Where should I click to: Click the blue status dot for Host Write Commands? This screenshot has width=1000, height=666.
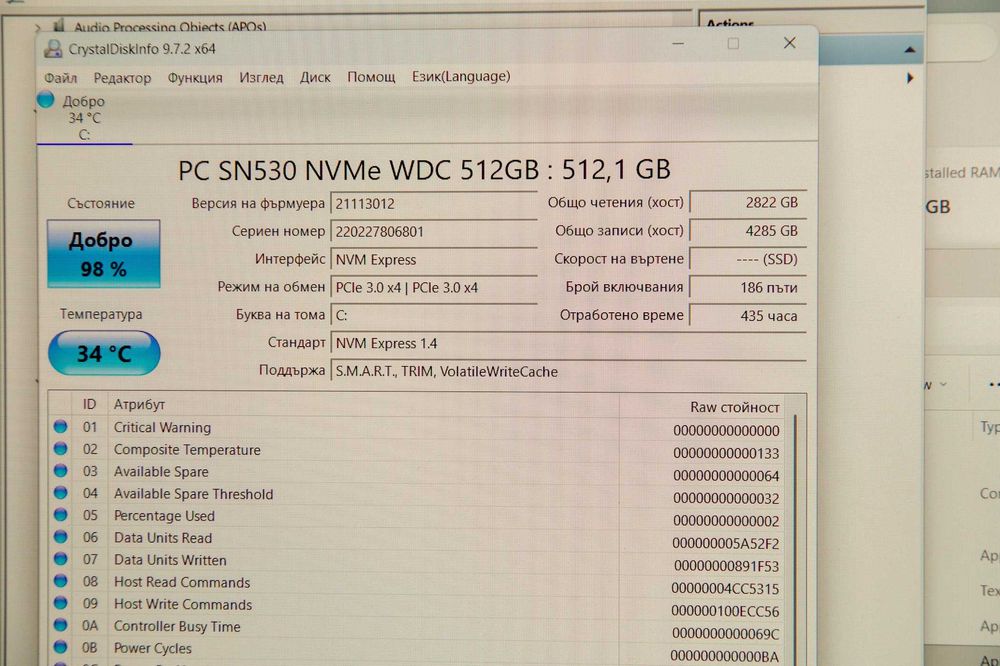61,603
